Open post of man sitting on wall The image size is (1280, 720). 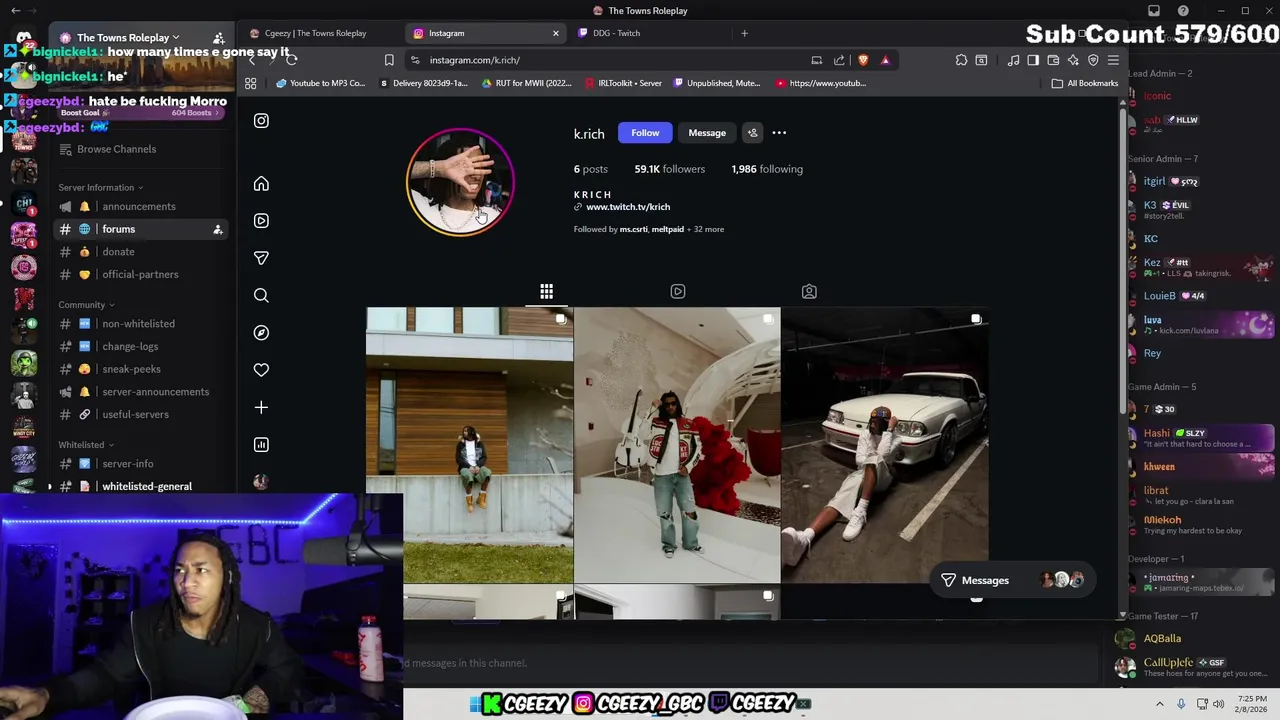pos(470,445)
